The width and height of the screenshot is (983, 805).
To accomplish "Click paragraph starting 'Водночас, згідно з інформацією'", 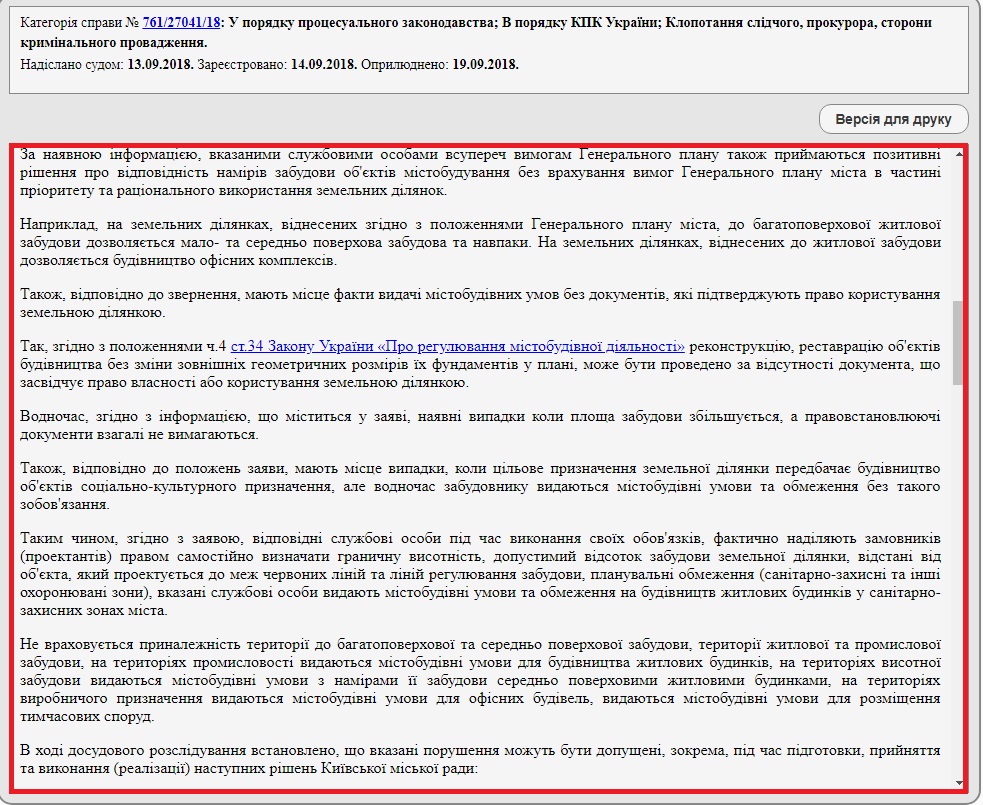I will pos(480,425).
